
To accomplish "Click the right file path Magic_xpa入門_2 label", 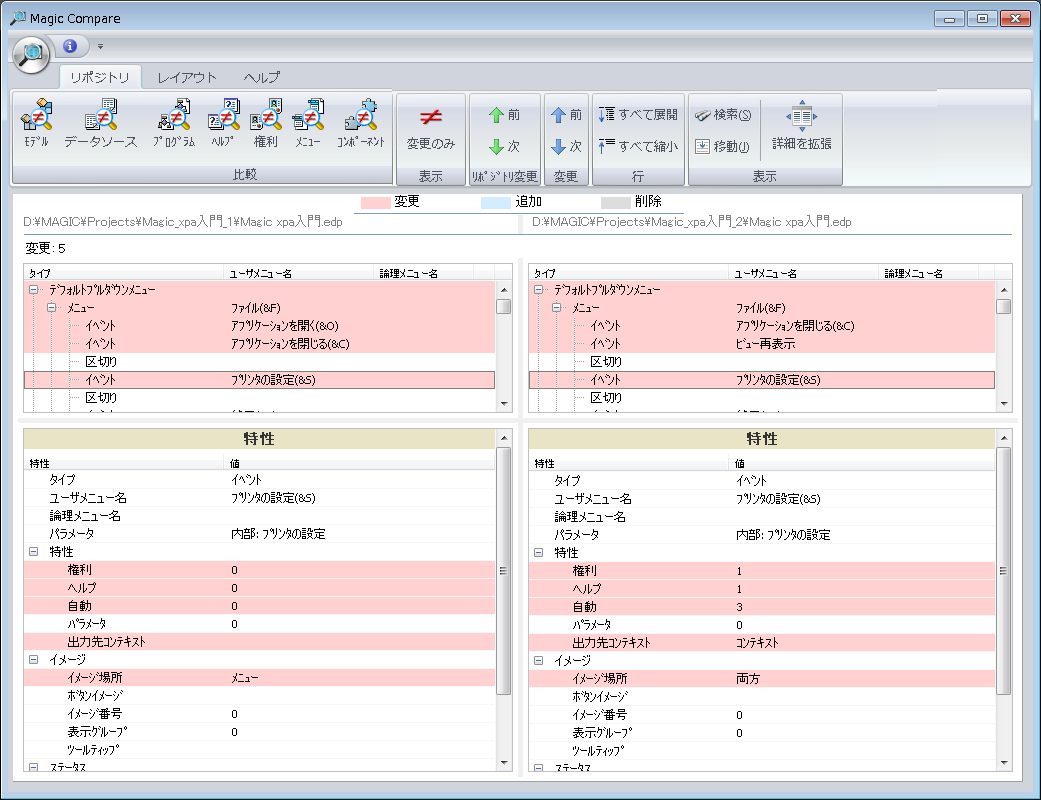I will (x=691, y=222).
